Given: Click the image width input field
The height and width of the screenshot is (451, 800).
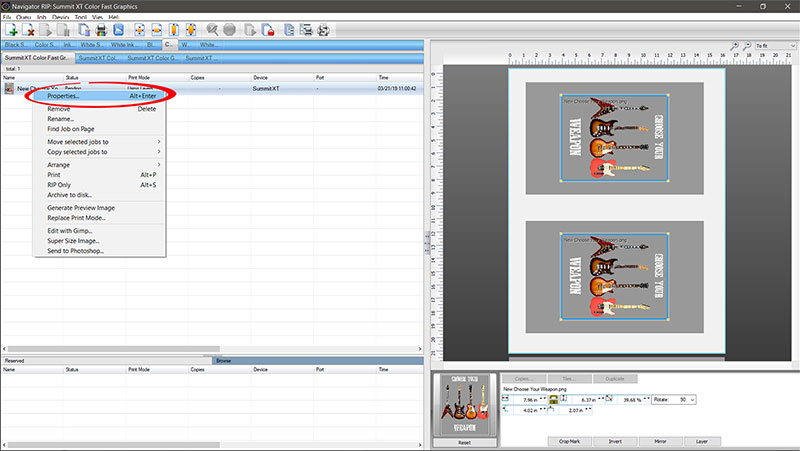Looking at the screenshot, I should (x=527, y=399).
